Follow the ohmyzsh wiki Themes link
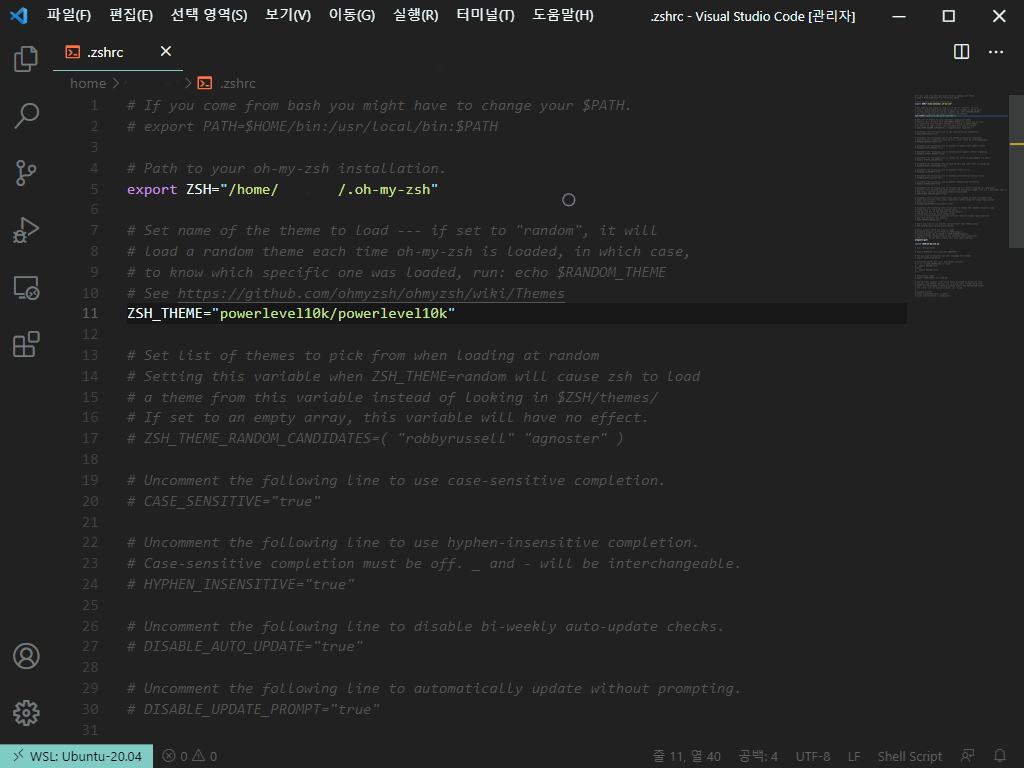 tap(371, 293)
